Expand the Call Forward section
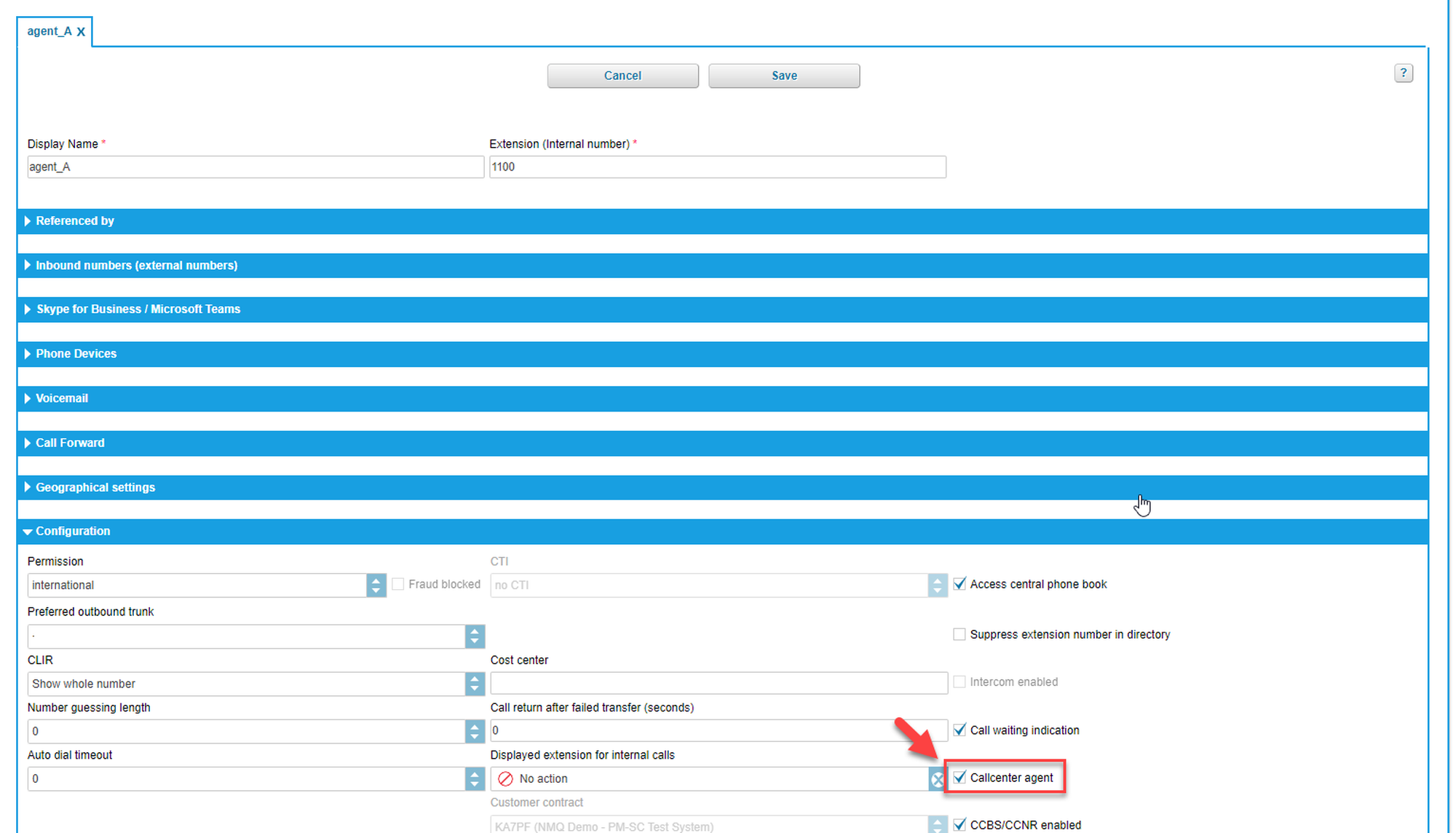The height and width of the screenshot is (833, 1456). pos(70,443)
